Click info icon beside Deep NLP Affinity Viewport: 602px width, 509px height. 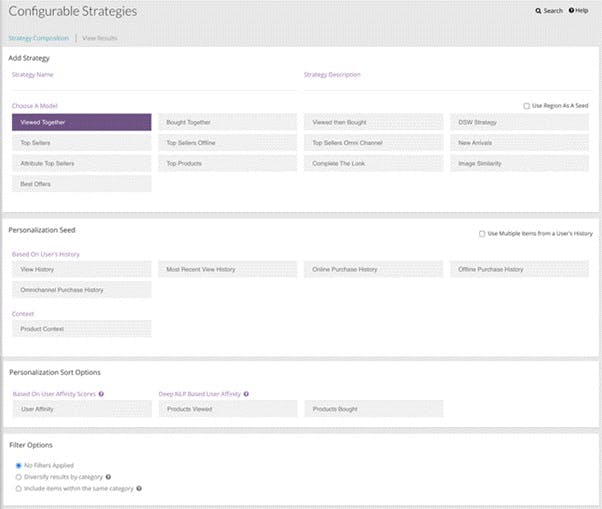pos(246,394)
